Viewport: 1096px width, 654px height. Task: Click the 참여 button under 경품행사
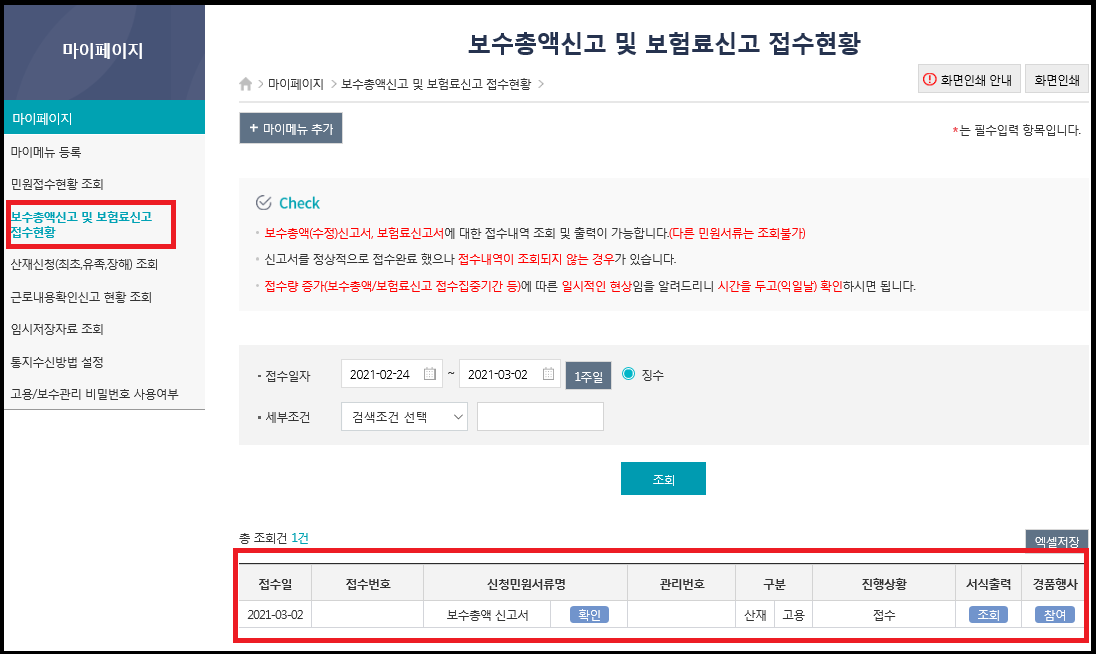pyautogui.click(x=1055, y=614)
